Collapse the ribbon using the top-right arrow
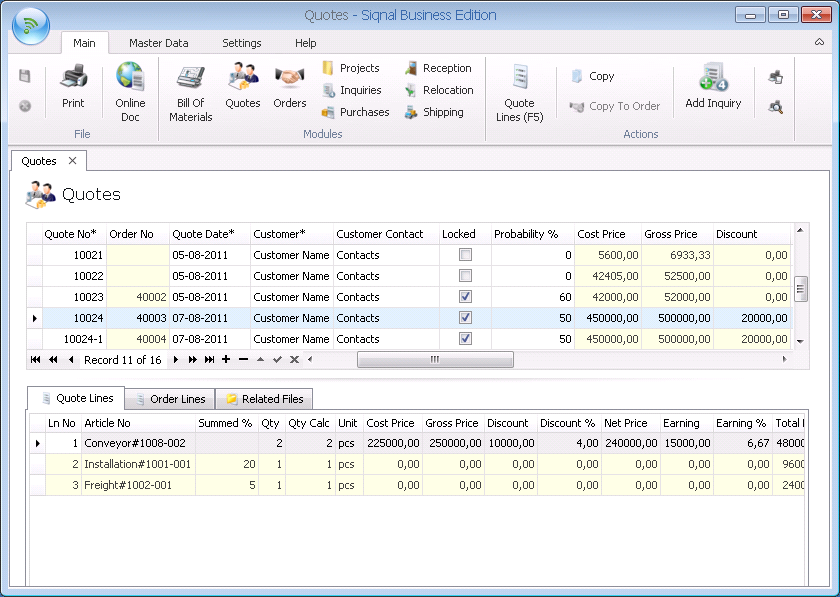The width and height of the screenshot is (840, 597). tap(820, 42)
